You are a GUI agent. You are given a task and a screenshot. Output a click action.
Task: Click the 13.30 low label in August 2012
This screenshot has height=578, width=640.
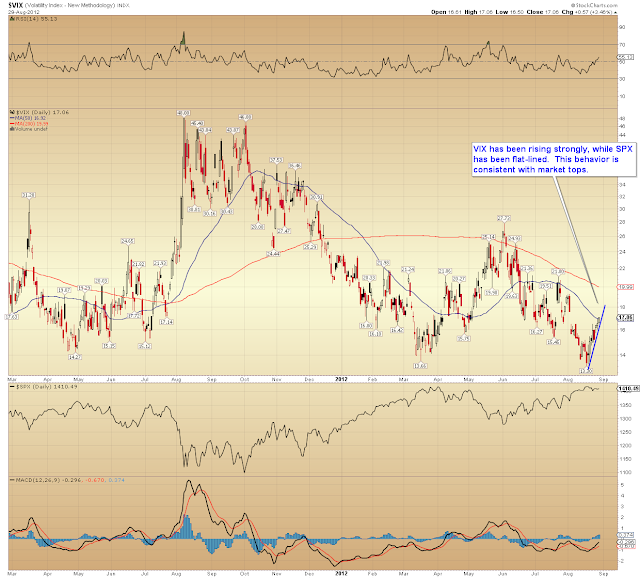586,371
